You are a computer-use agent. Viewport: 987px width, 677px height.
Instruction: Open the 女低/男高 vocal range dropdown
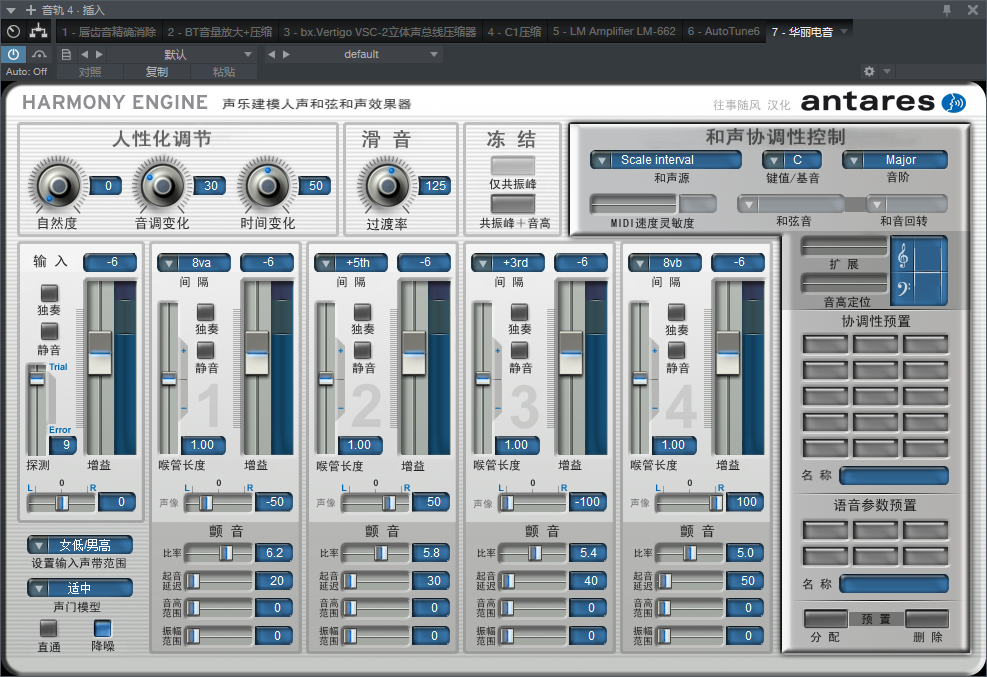[x=80, y=545]
